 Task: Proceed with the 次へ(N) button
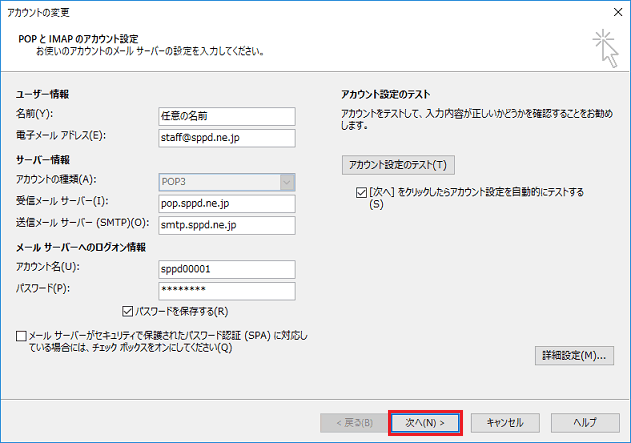click(425, 422)
